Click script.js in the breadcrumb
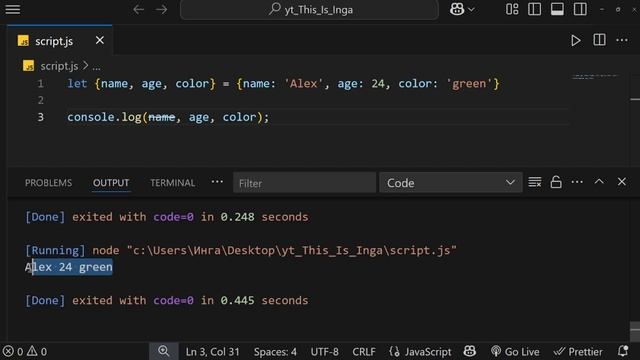Viewport: 640px width, 360px height. 59,66
